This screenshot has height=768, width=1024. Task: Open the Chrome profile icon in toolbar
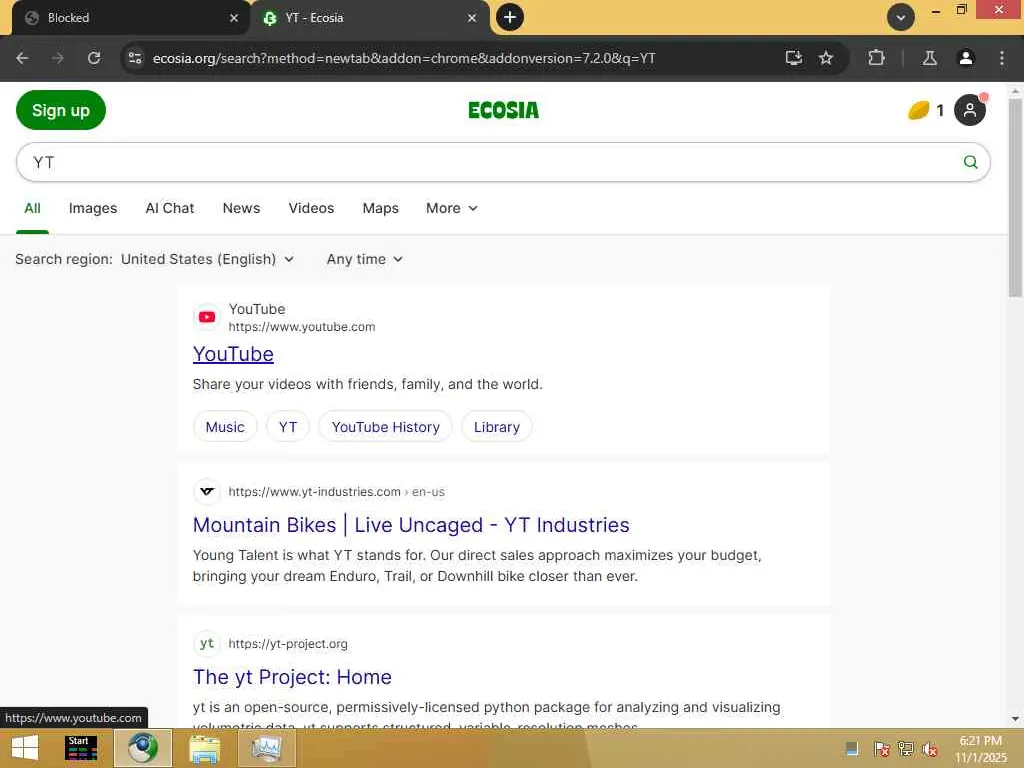tap(965, 58)
